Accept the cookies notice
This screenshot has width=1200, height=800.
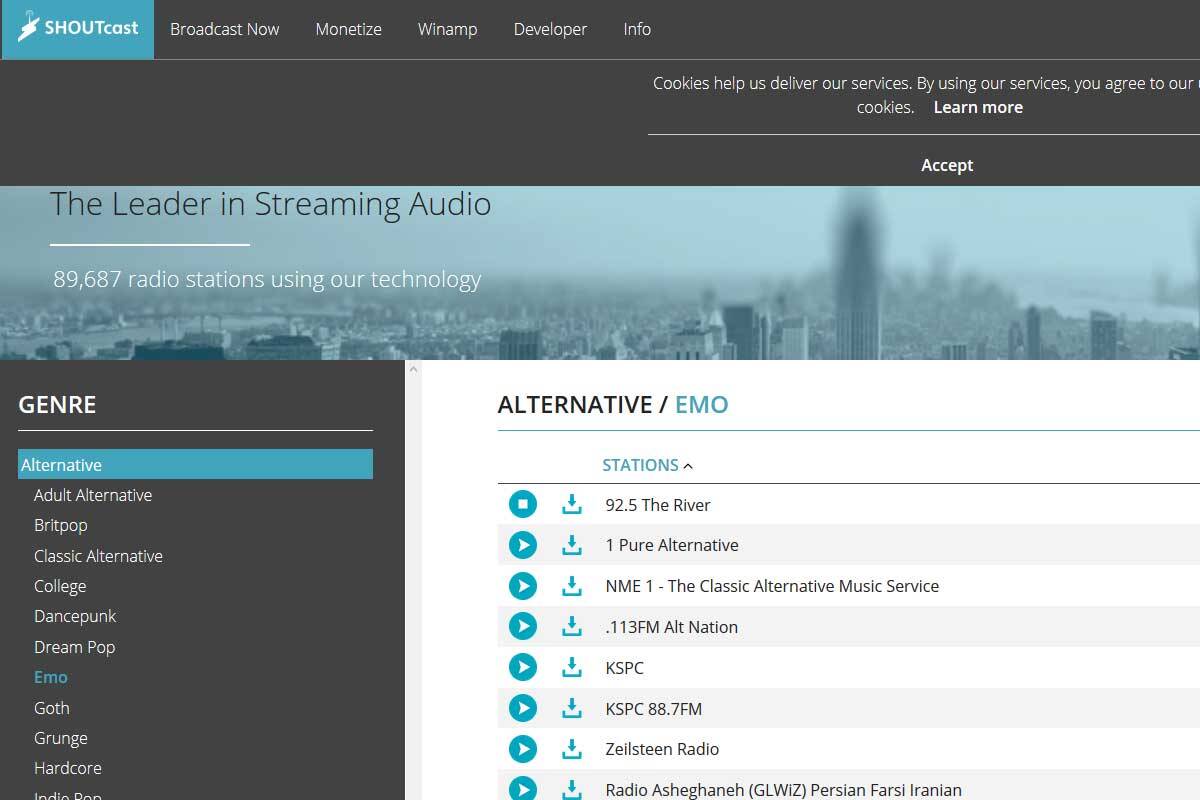[946, 164]
